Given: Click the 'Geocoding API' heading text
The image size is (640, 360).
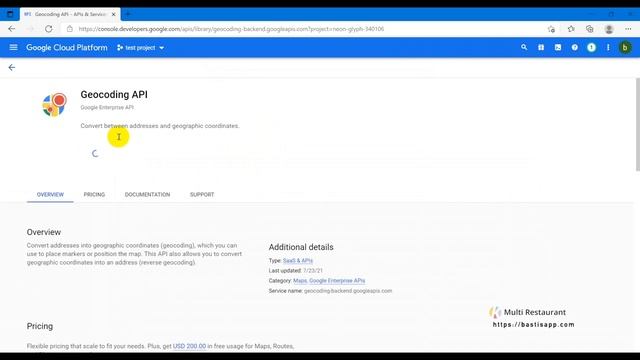Looking at the screenshot, I should coord(114,94).
